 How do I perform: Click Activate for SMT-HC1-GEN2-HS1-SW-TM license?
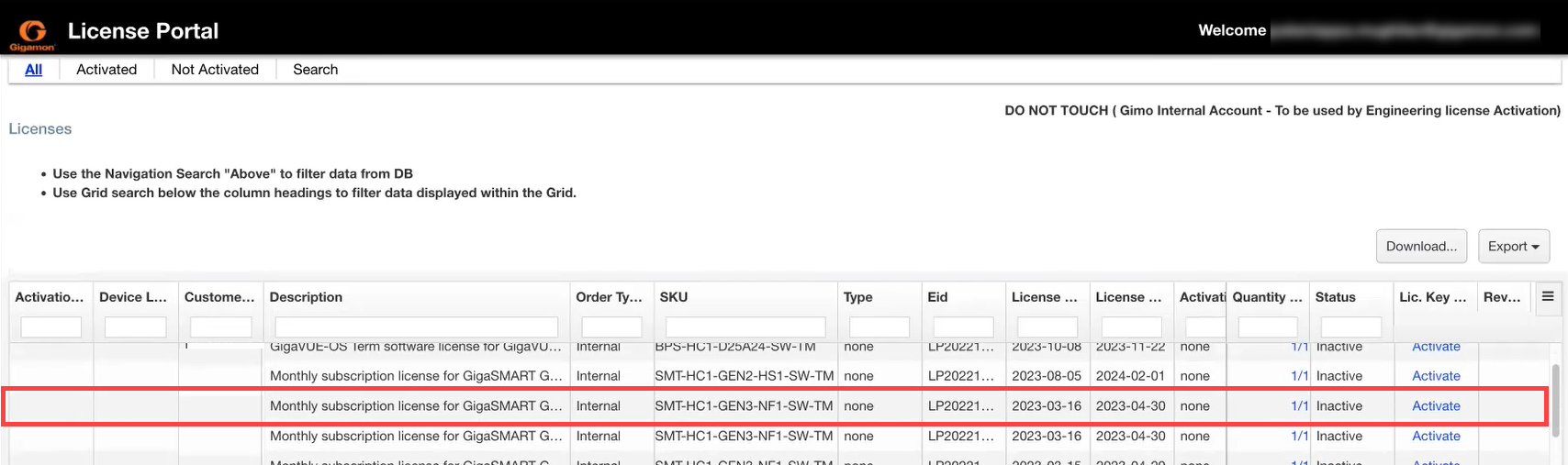(1436, 376)
